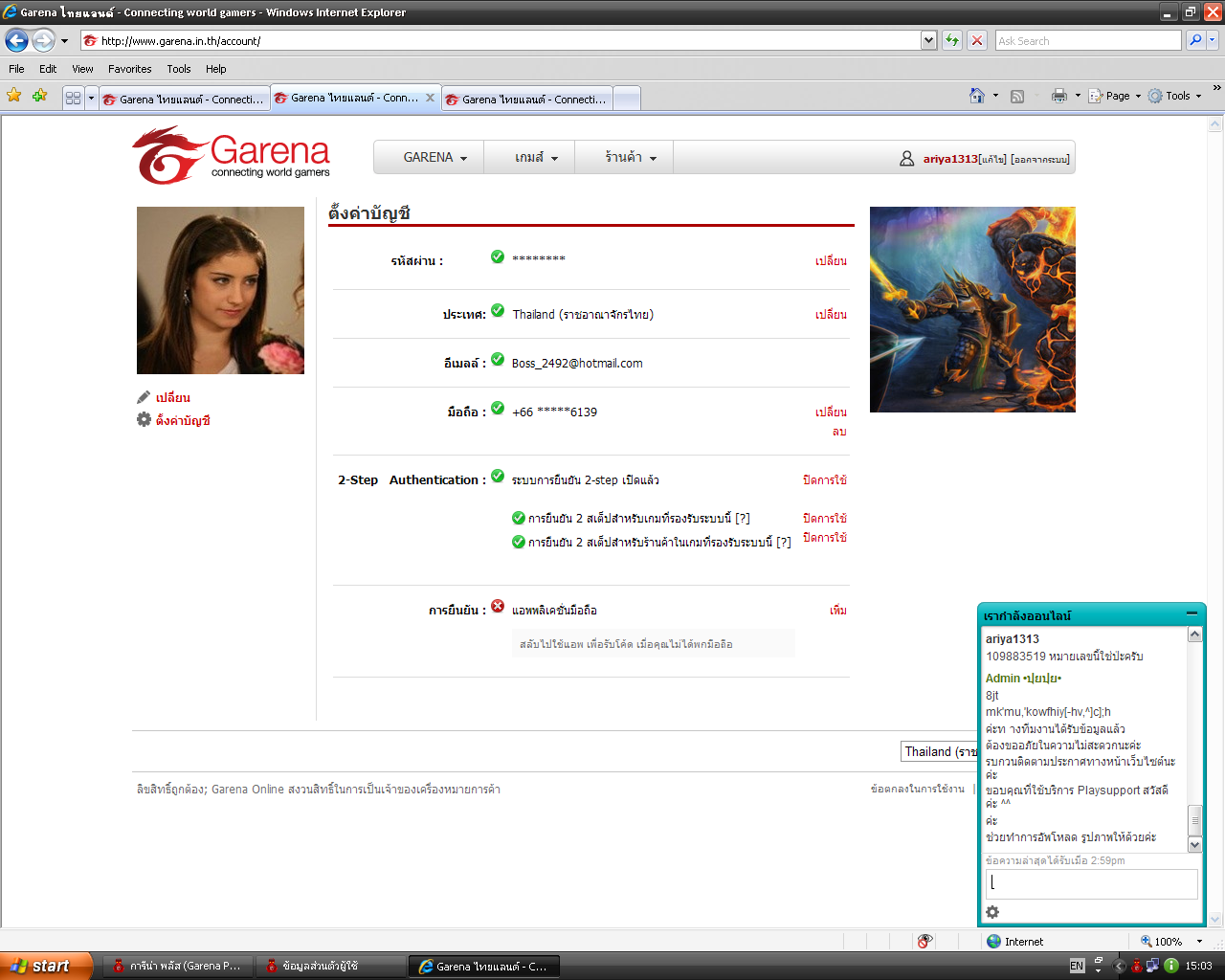Open the ข้อตกลงในการใช้งาน footer link
The height and width of the screenshot is (980, 1225).
pos(917,789)
